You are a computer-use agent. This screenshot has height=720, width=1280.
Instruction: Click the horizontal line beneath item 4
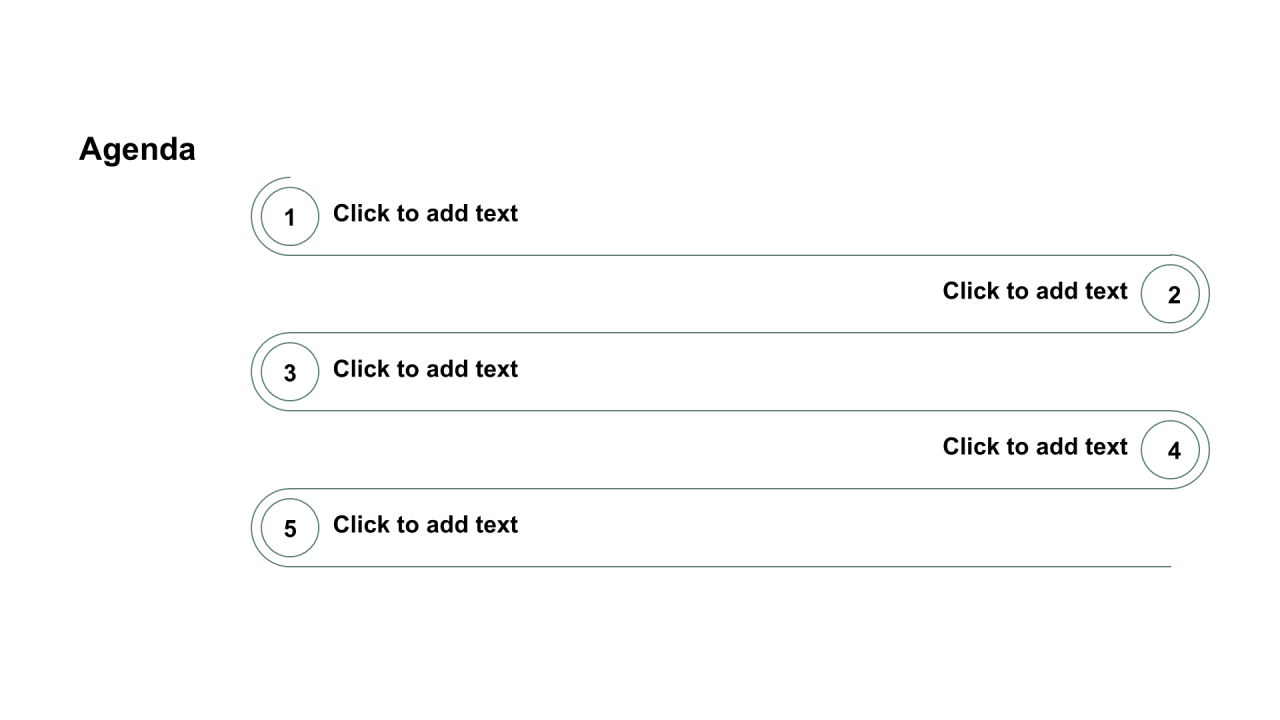[730, 489]
